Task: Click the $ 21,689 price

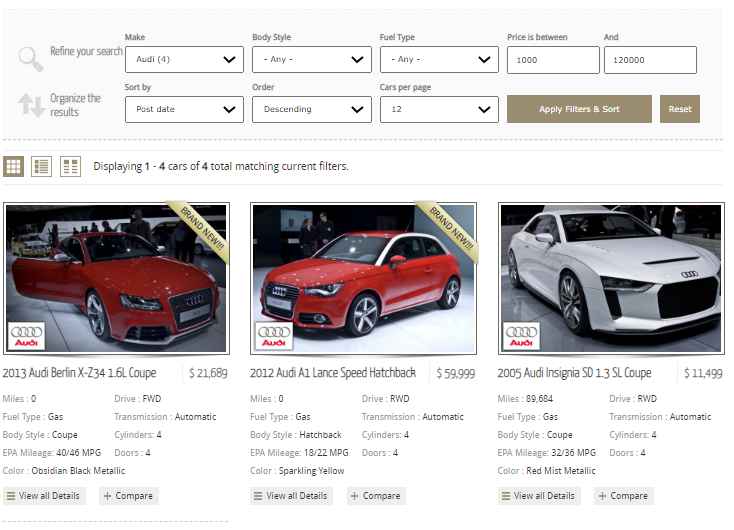Action: pos(208,373)
